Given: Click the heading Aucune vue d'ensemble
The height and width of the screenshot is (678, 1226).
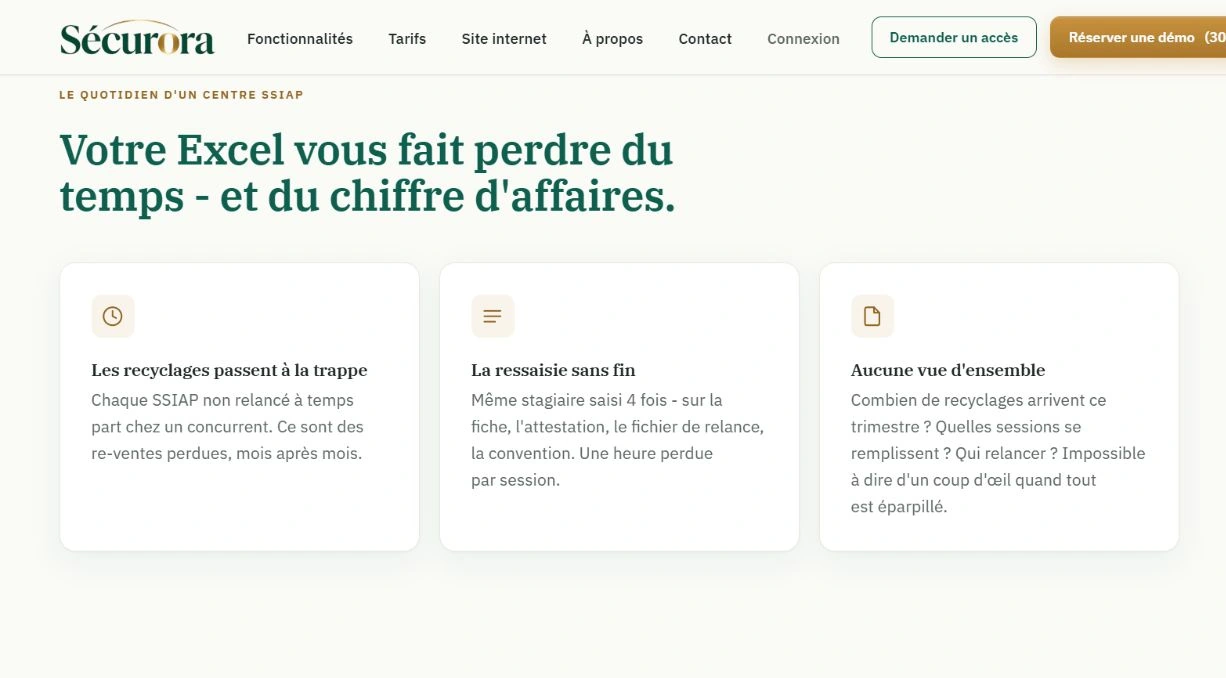Looking at the screenshot, I should 948,370.
